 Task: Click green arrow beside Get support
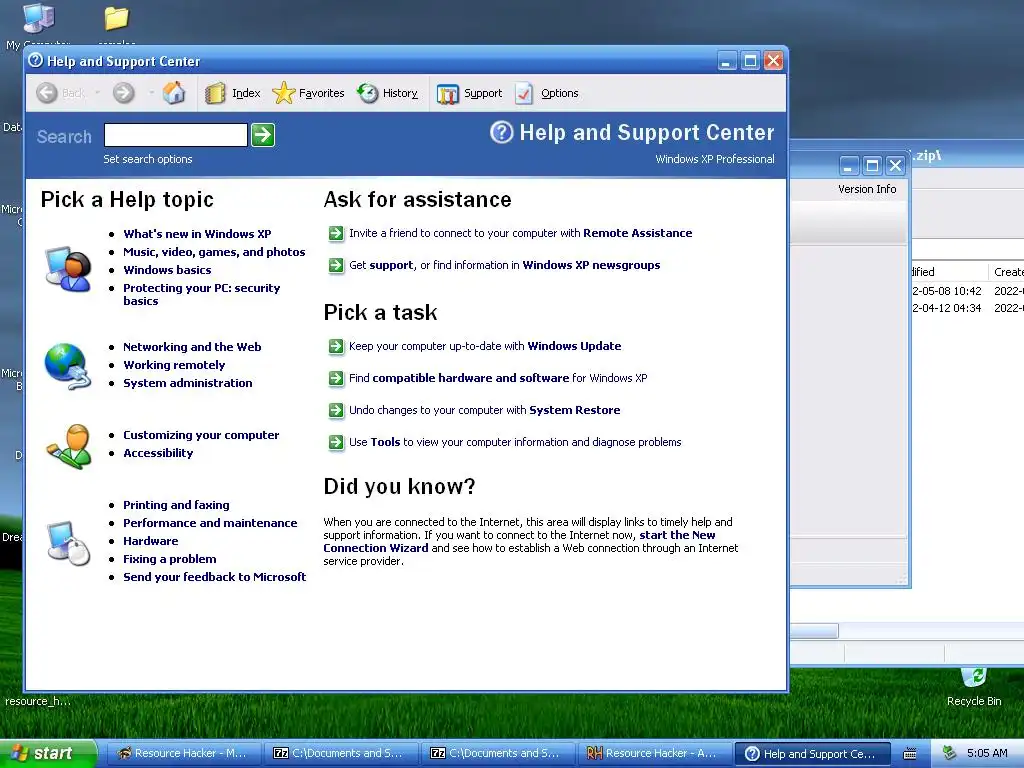[x=336, y=265]
